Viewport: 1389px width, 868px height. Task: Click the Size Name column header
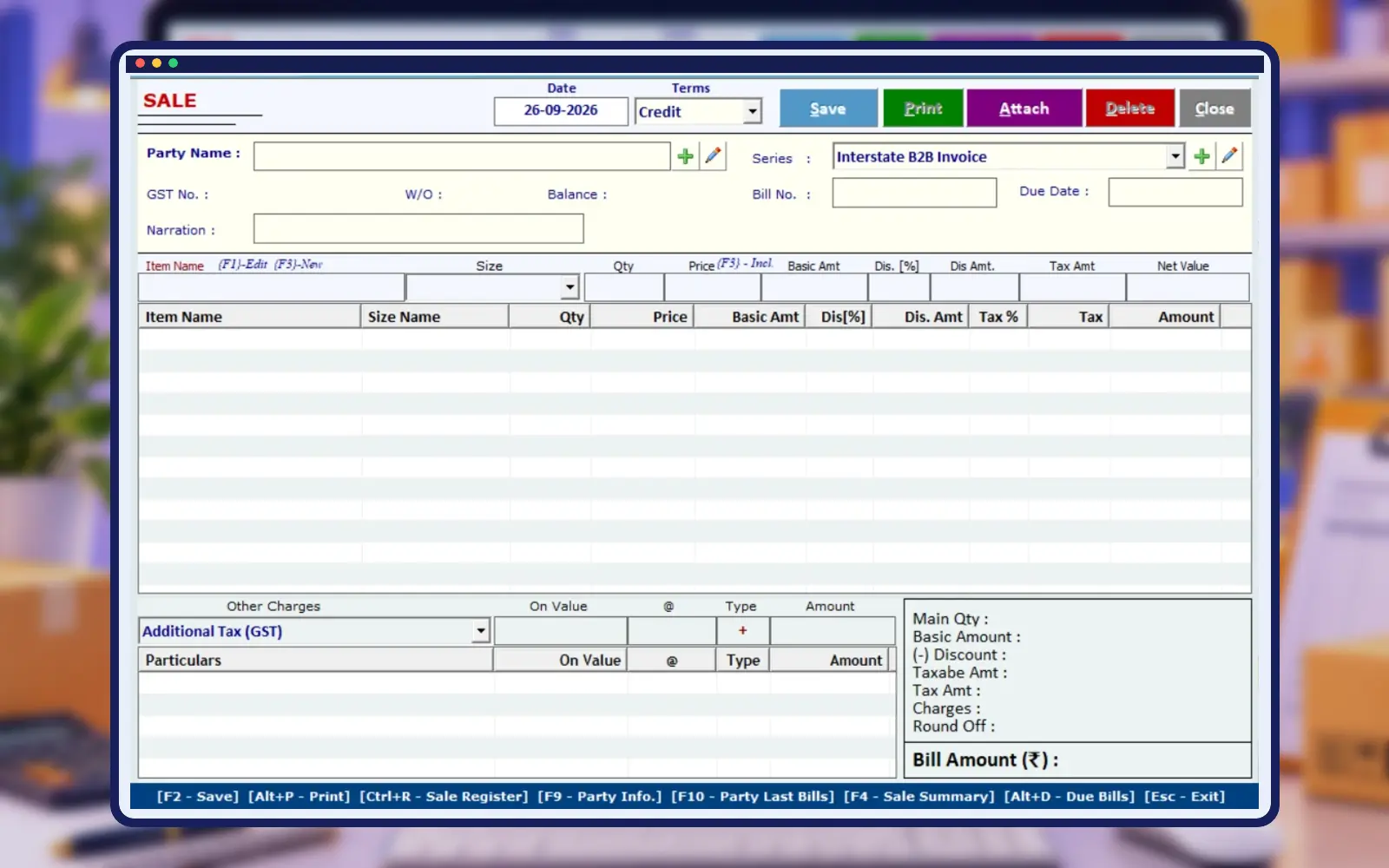(434, 317)
